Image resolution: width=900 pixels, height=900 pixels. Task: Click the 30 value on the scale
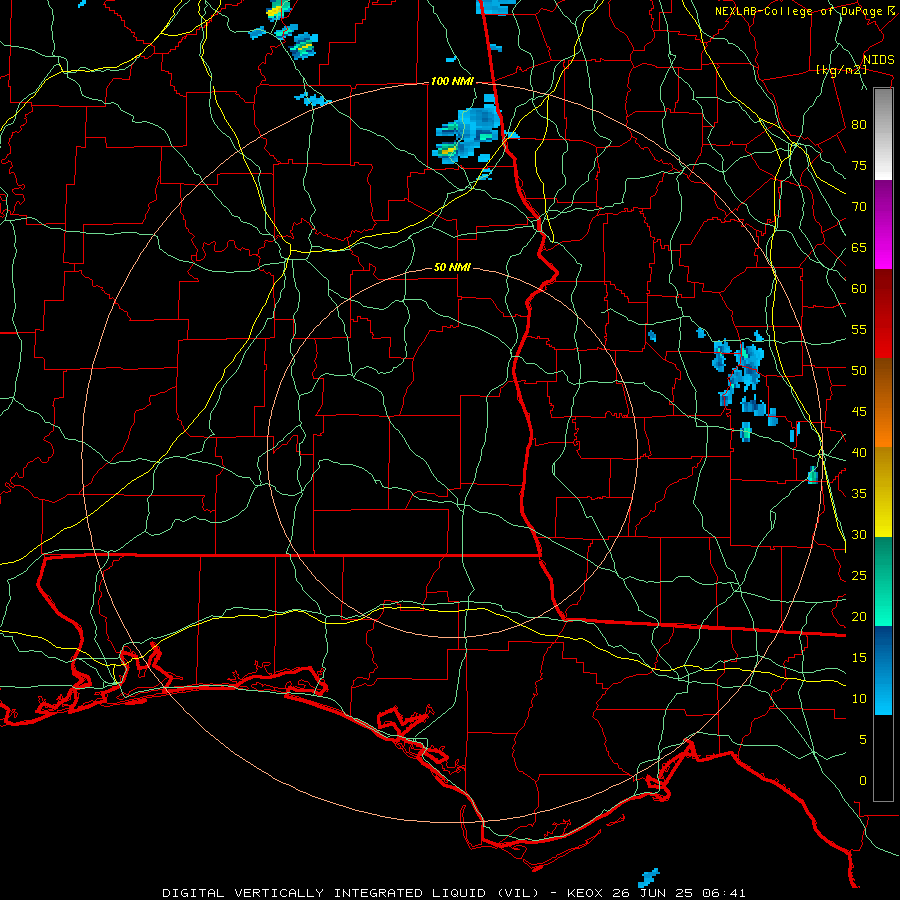(x=859, y=535)
